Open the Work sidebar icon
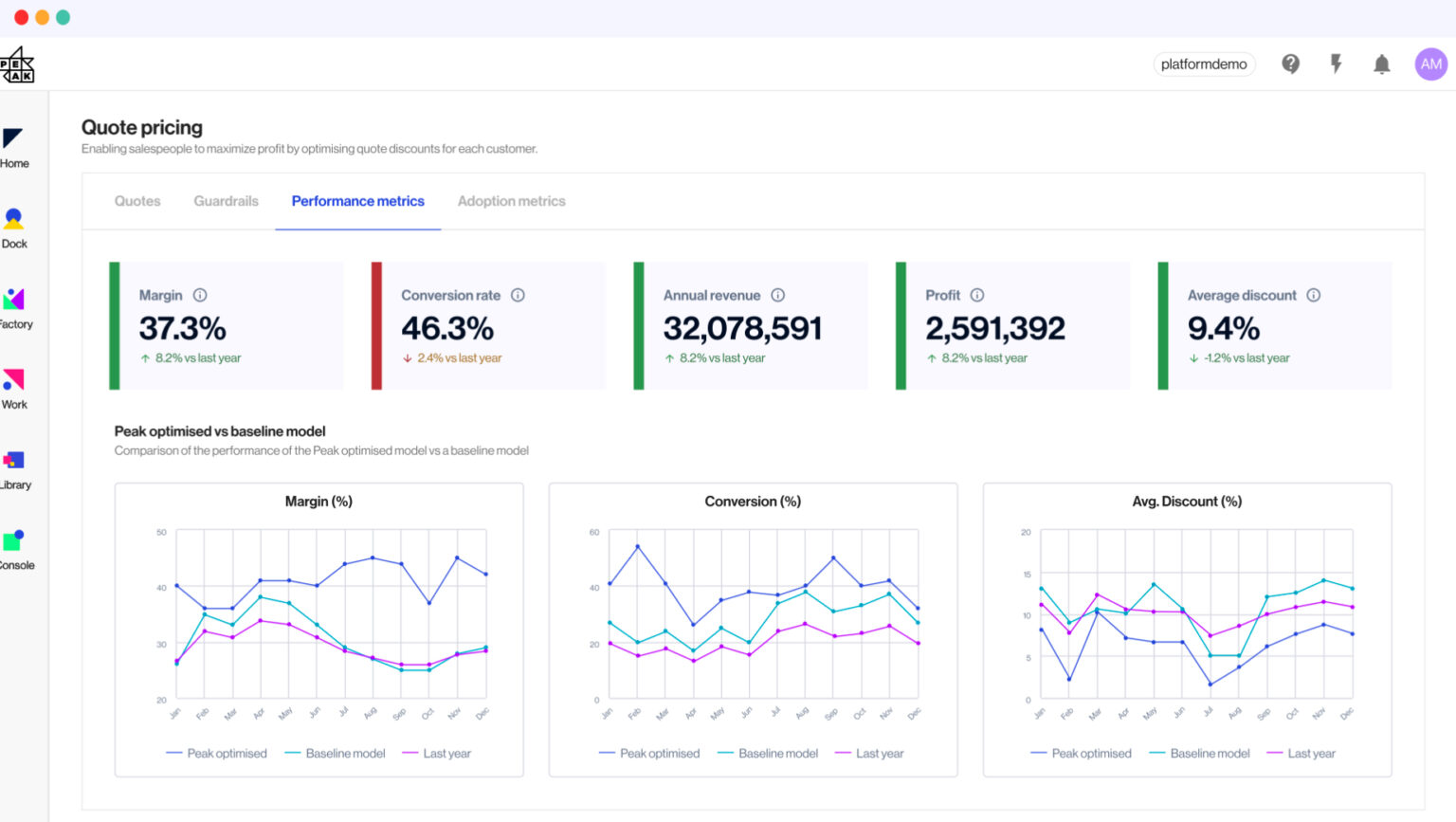This screenshot has width=1456, height=822. tap(14, 389)
